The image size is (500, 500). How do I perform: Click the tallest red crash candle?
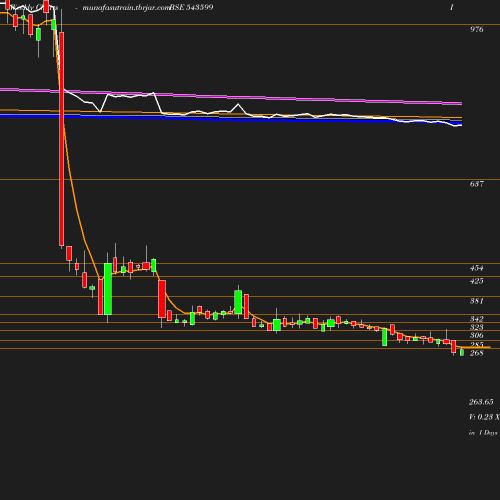click(x=62, y=139)
